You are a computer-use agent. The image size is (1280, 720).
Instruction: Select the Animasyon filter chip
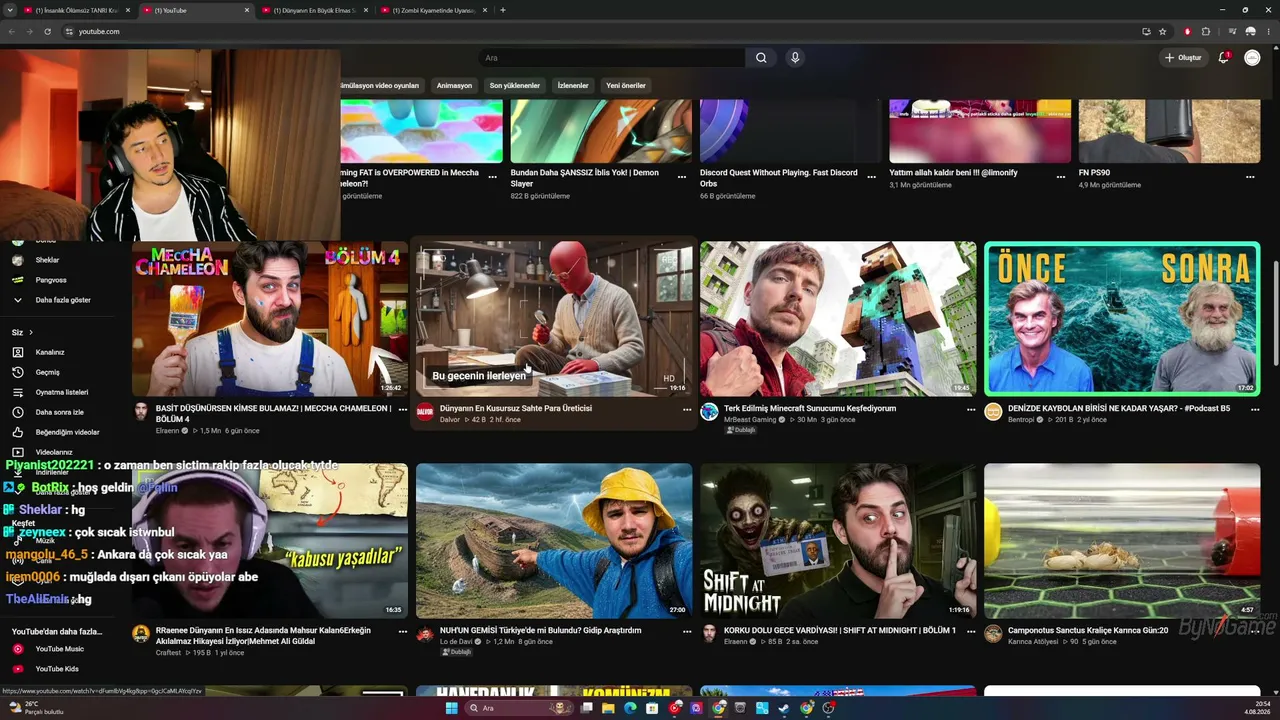click(x=454, y=86)
